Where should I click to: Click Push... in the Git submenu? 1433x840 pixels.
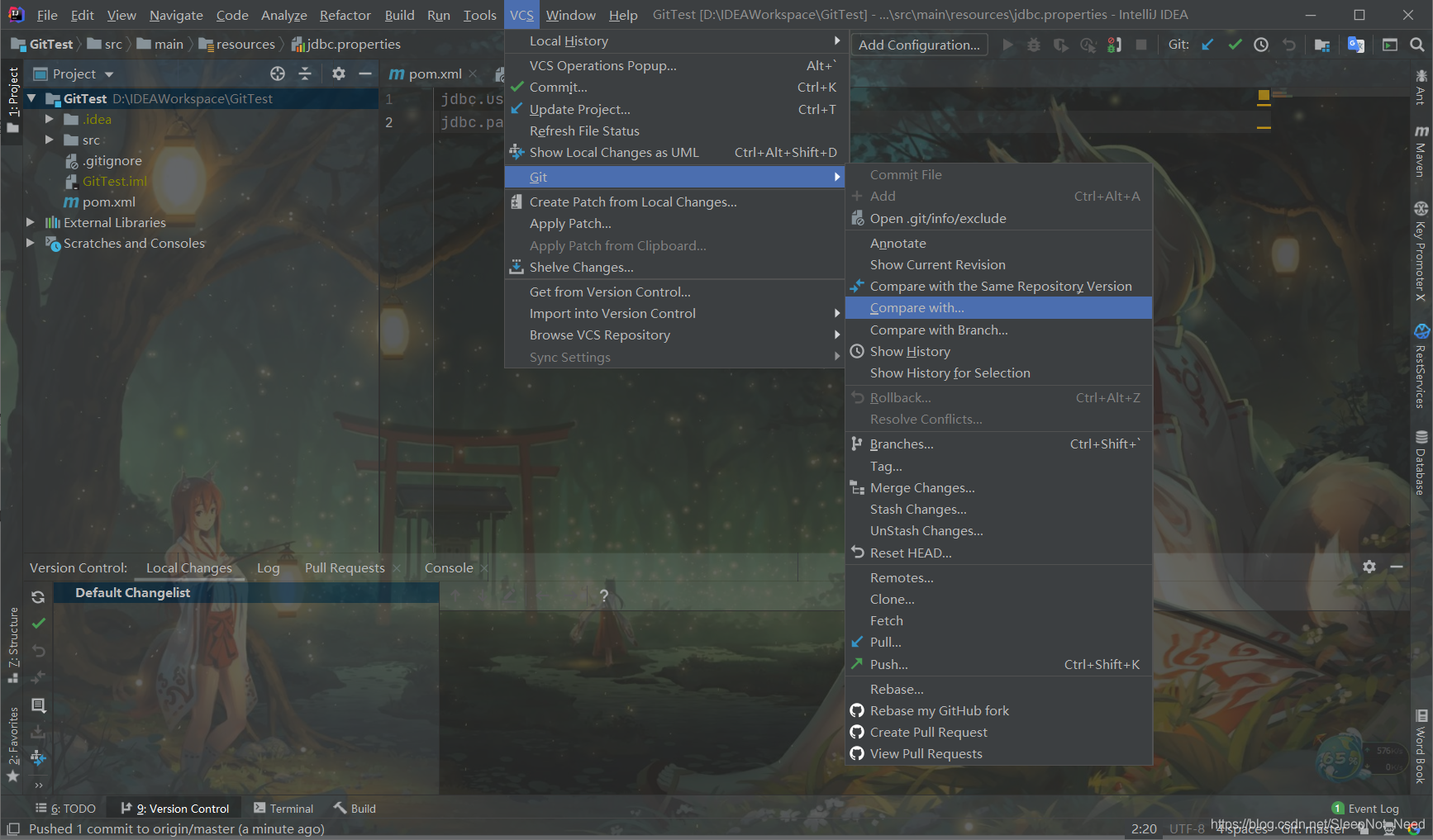point(998,664)
